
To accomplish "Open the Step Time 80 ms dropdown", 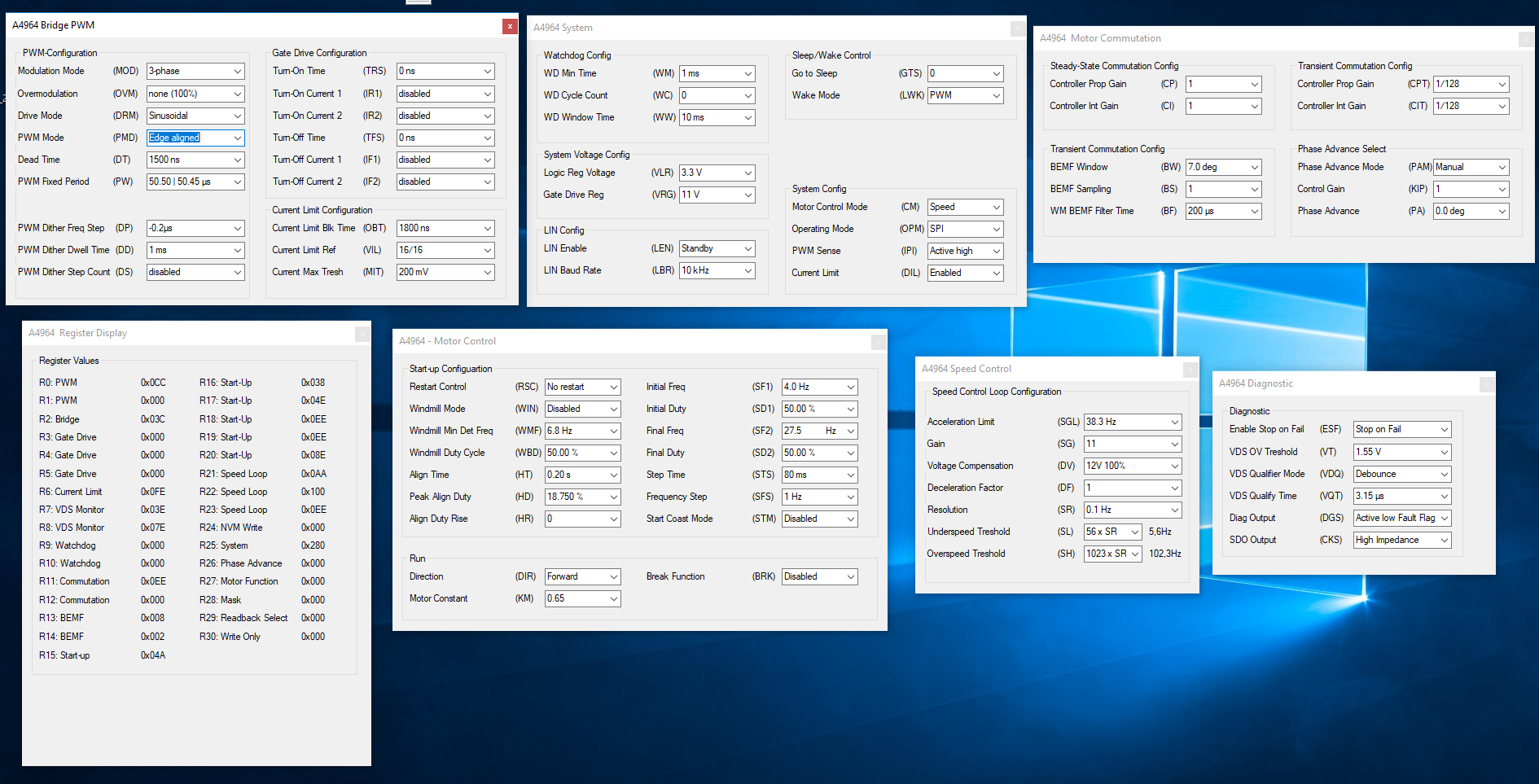I will coord(820,475).
